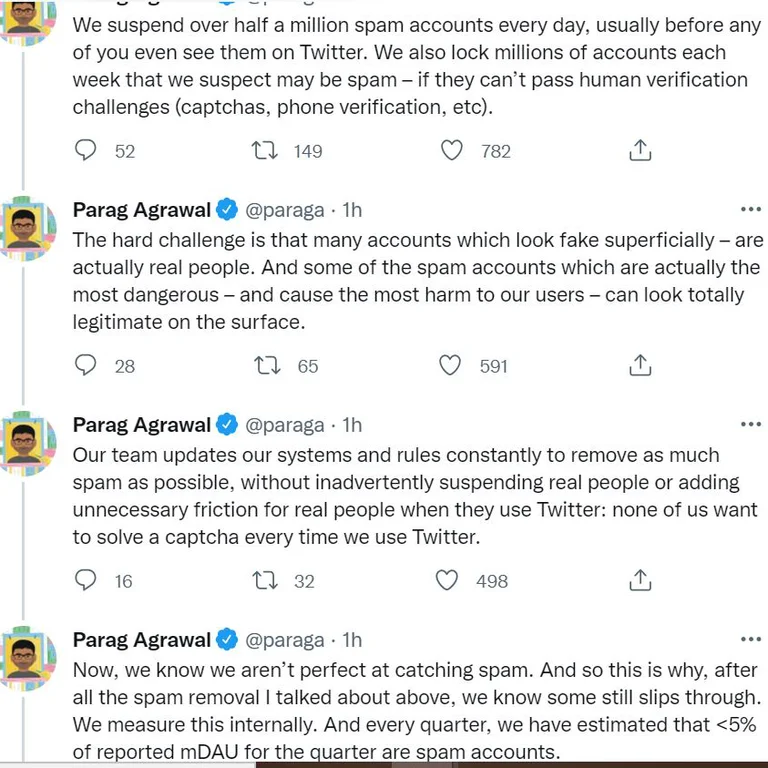Retweet the tweet with 149 retweets
Screen dimensions: 768x768
pyautogui.click(x=265, y=151)
